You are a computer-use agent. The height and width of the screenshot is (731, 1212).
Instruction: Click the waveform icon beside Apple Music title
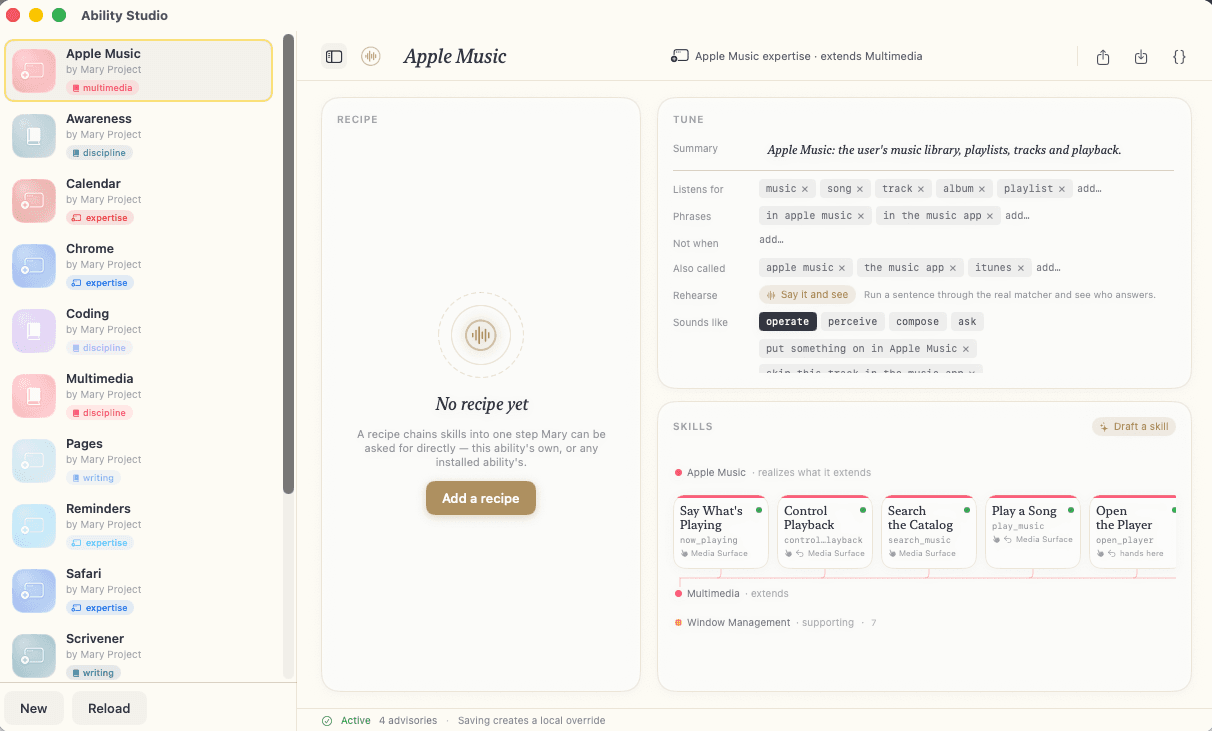(371, 57)
